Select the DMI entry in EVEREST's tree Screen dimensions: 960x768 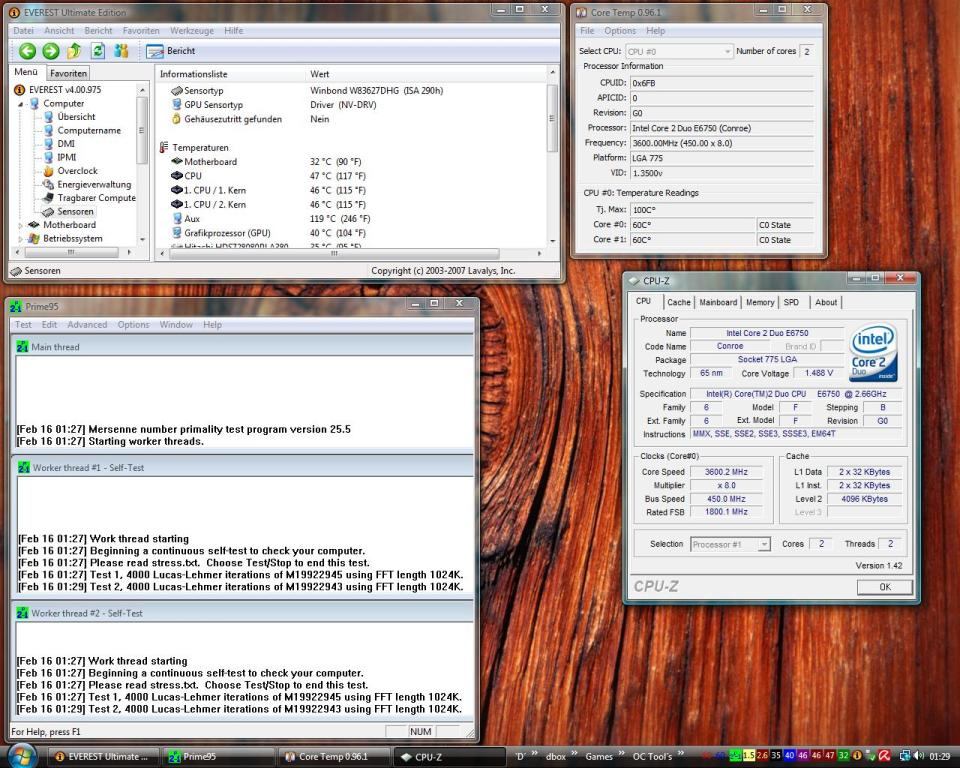pyautogui.click(x=66, y=143)
